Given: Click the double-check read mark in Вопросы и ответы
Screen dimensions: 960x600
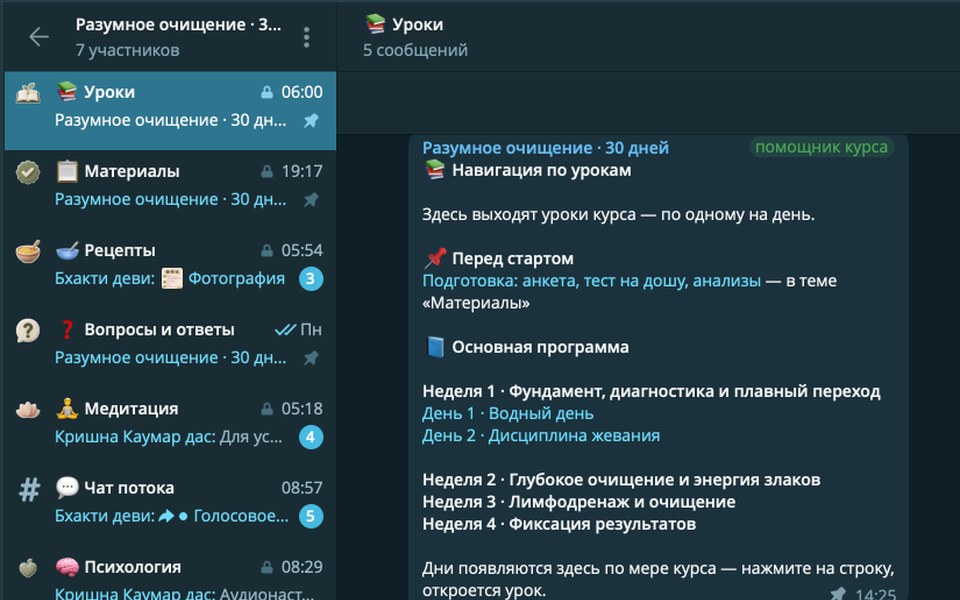Looking at the screenshot, I should tap(285, 330).
